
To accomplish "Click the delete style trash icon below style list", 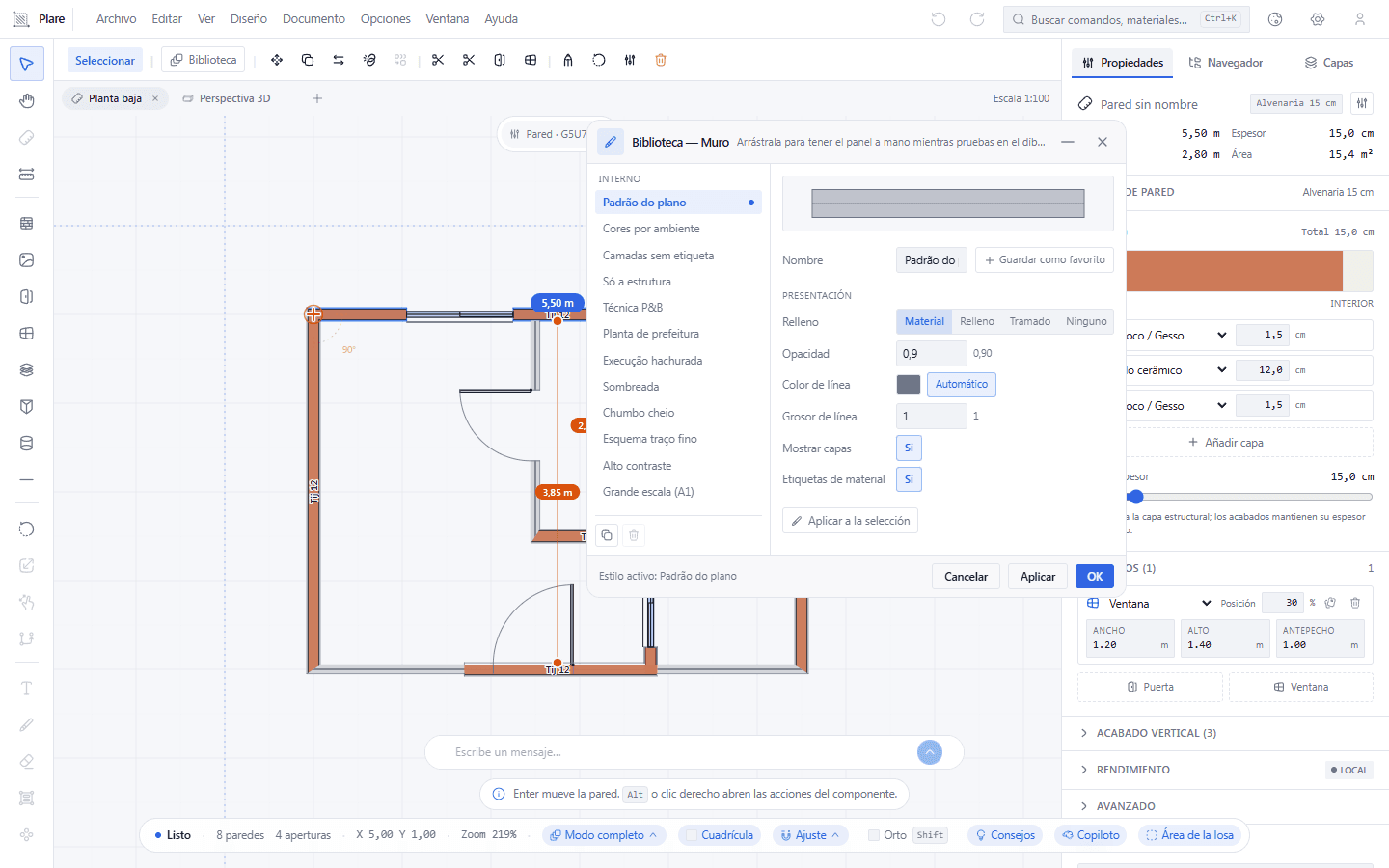I will click(634, 535).
